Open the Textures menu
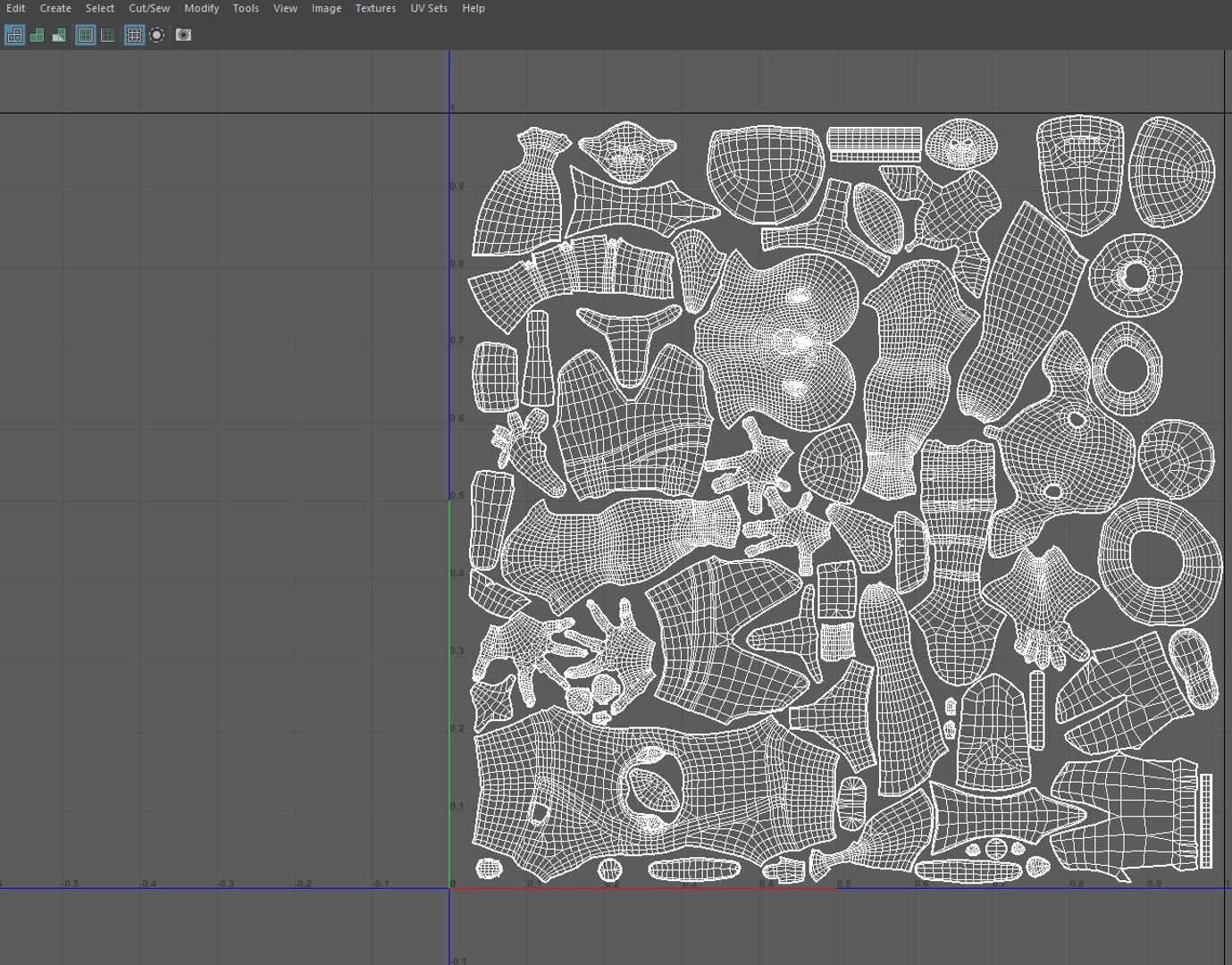Image resolution: width=1232 pixels, height=965 pixels. (x=375, y=8)
